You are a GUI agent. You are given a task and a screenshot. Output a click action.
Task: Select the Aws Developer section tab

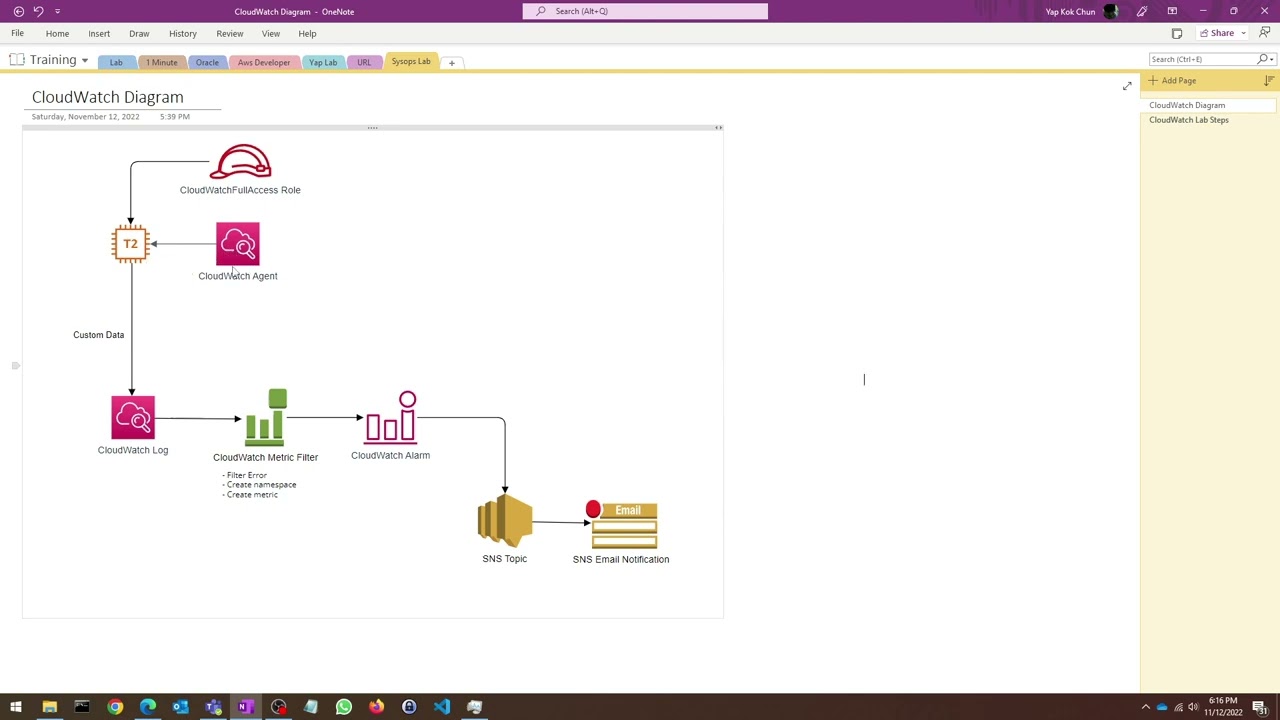tap(264, 62)
